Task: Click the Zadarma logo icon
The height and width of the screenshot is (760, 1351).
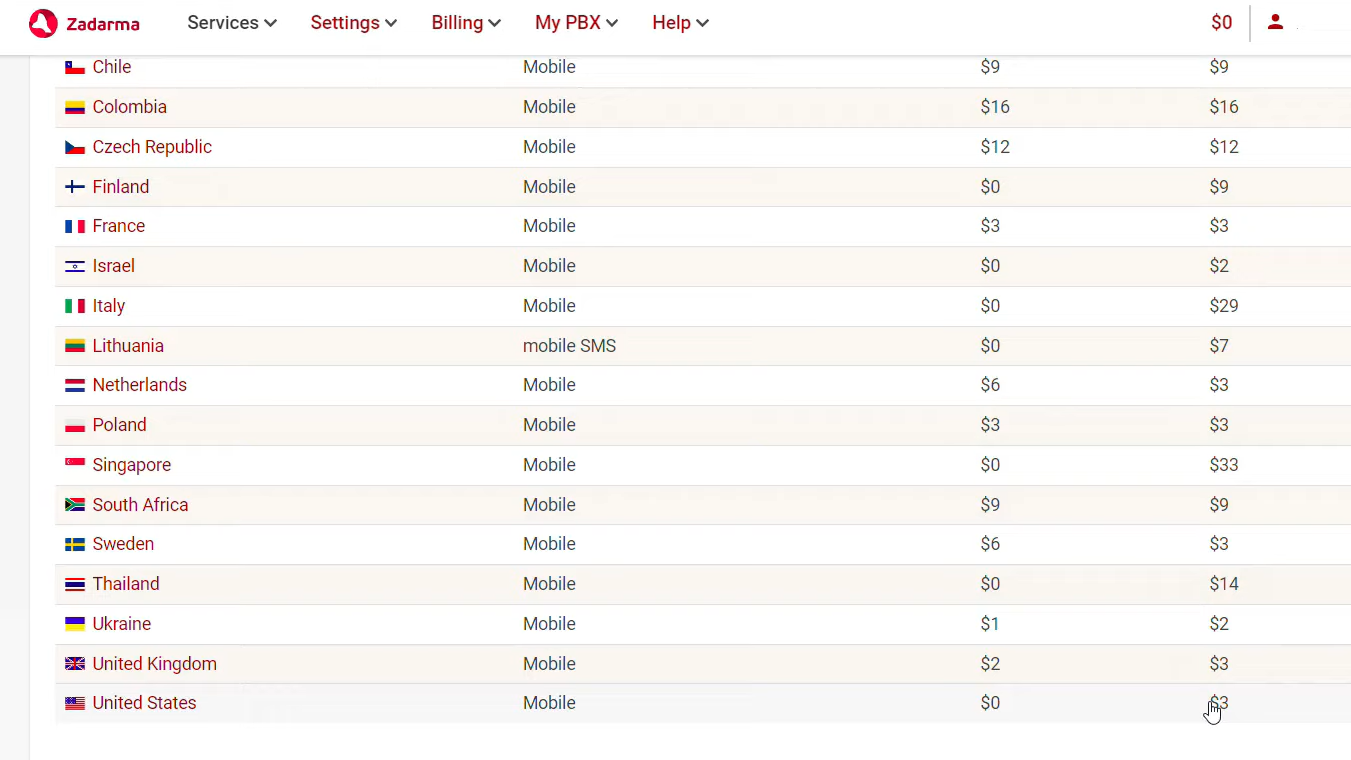Action: (43, 23)
